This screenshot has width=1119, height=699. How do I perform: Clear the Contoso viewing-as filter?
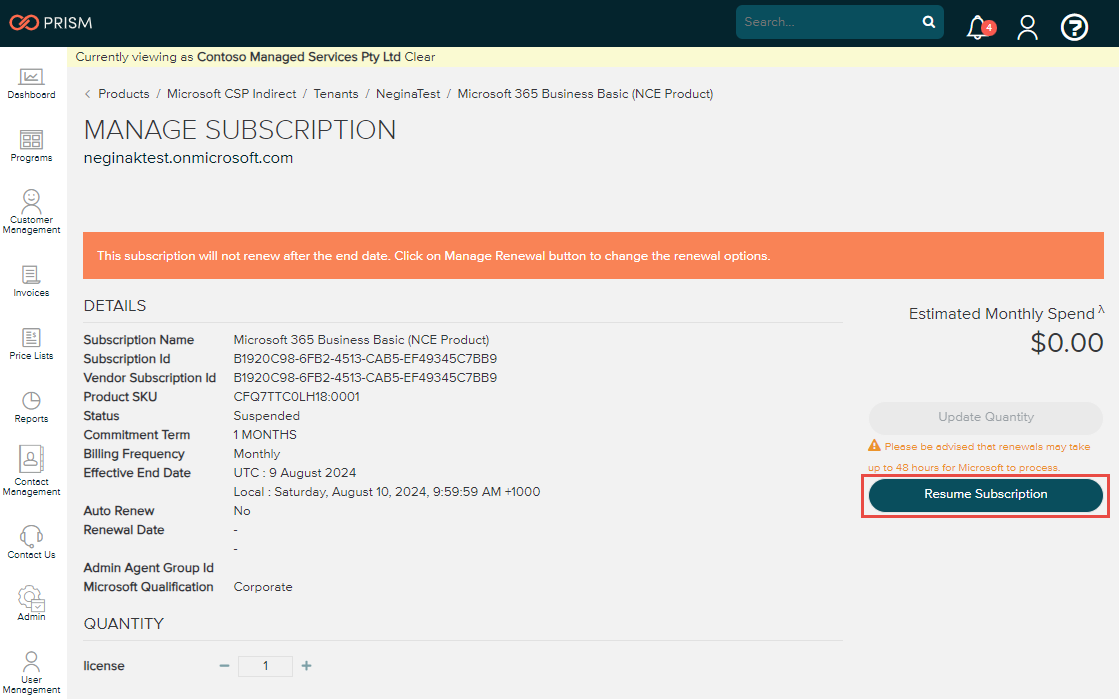(x=420, y=57)
